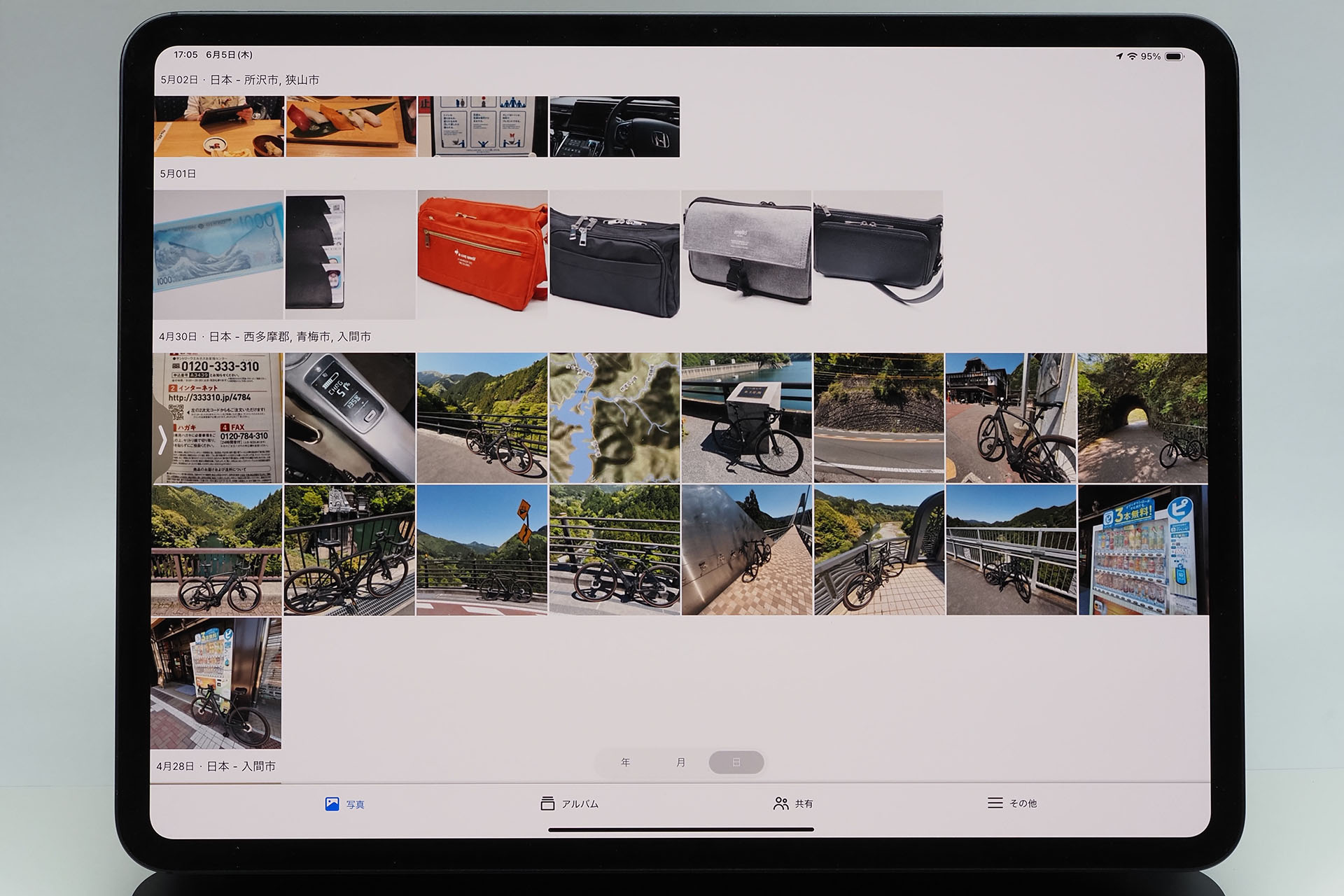This screenshot has height=896, width=1344.
Task: Open the river valley from bridge photo
Action: (x=879, y=550)
